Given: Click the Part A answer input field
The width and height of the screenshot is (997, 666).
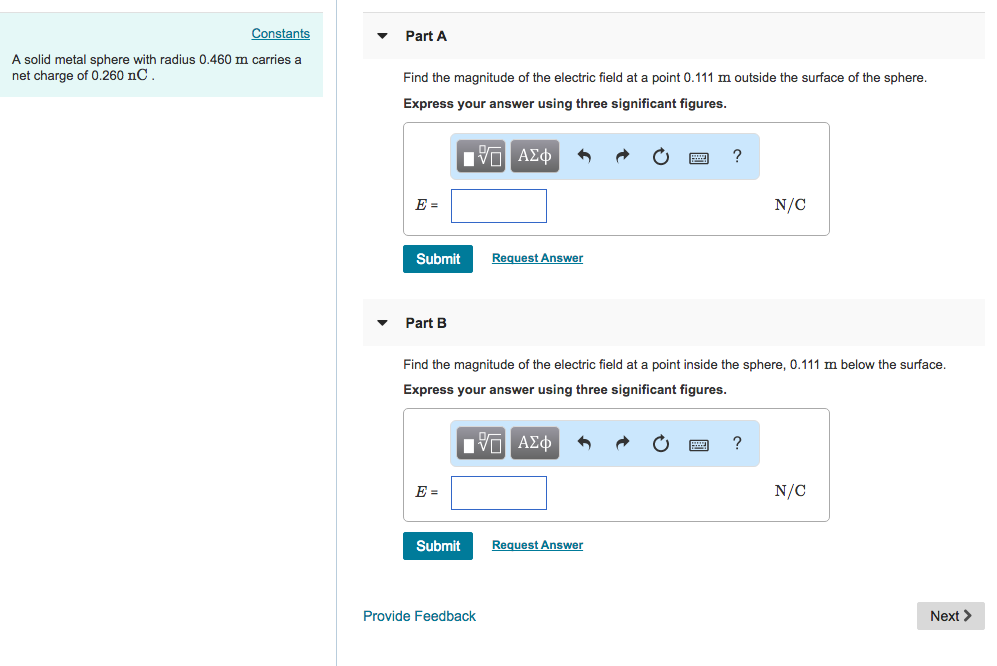Looking at the screenshot, I should (499, 206).
